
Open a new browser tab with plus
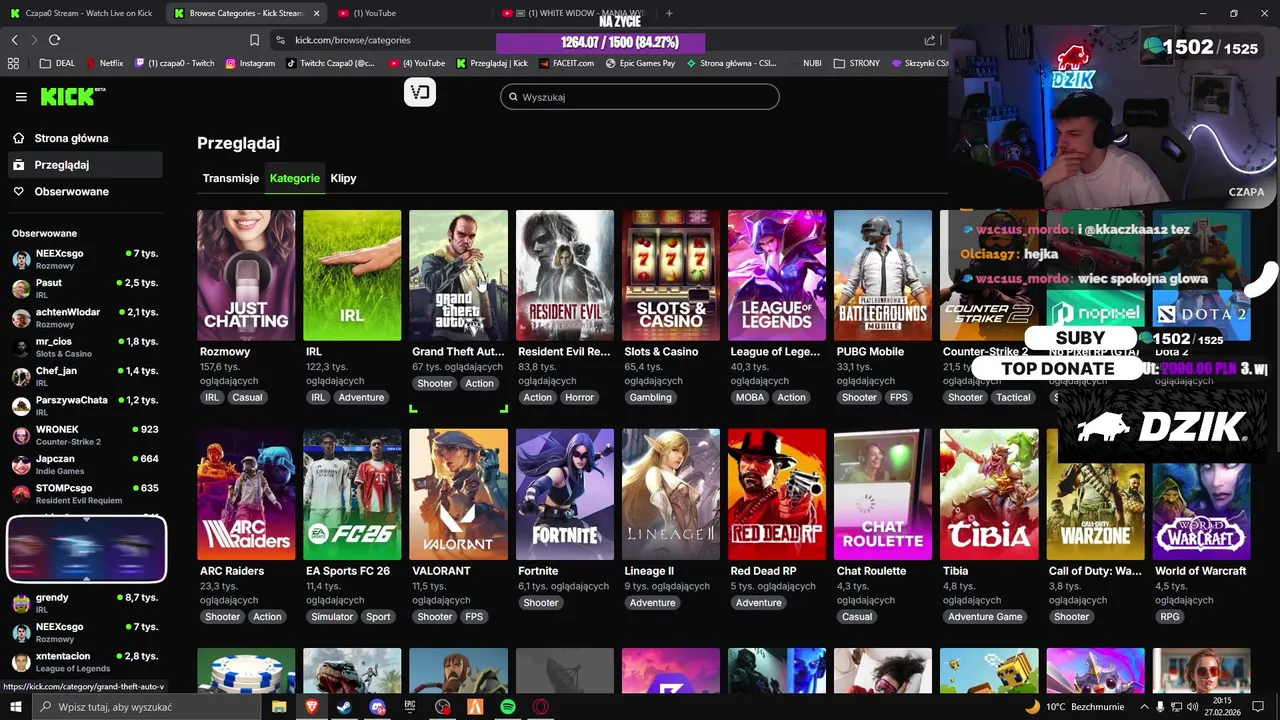[669, 13]
